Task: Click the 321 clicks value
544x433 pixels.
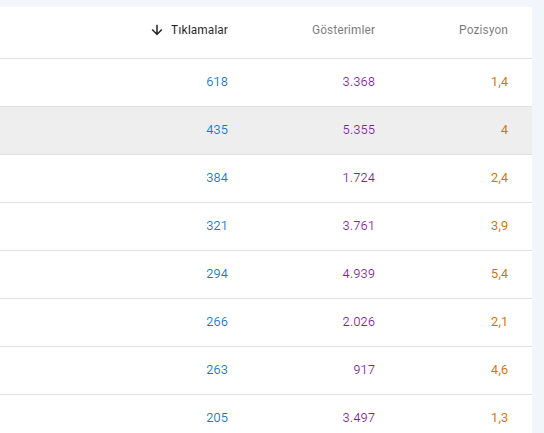Action: 217,226
